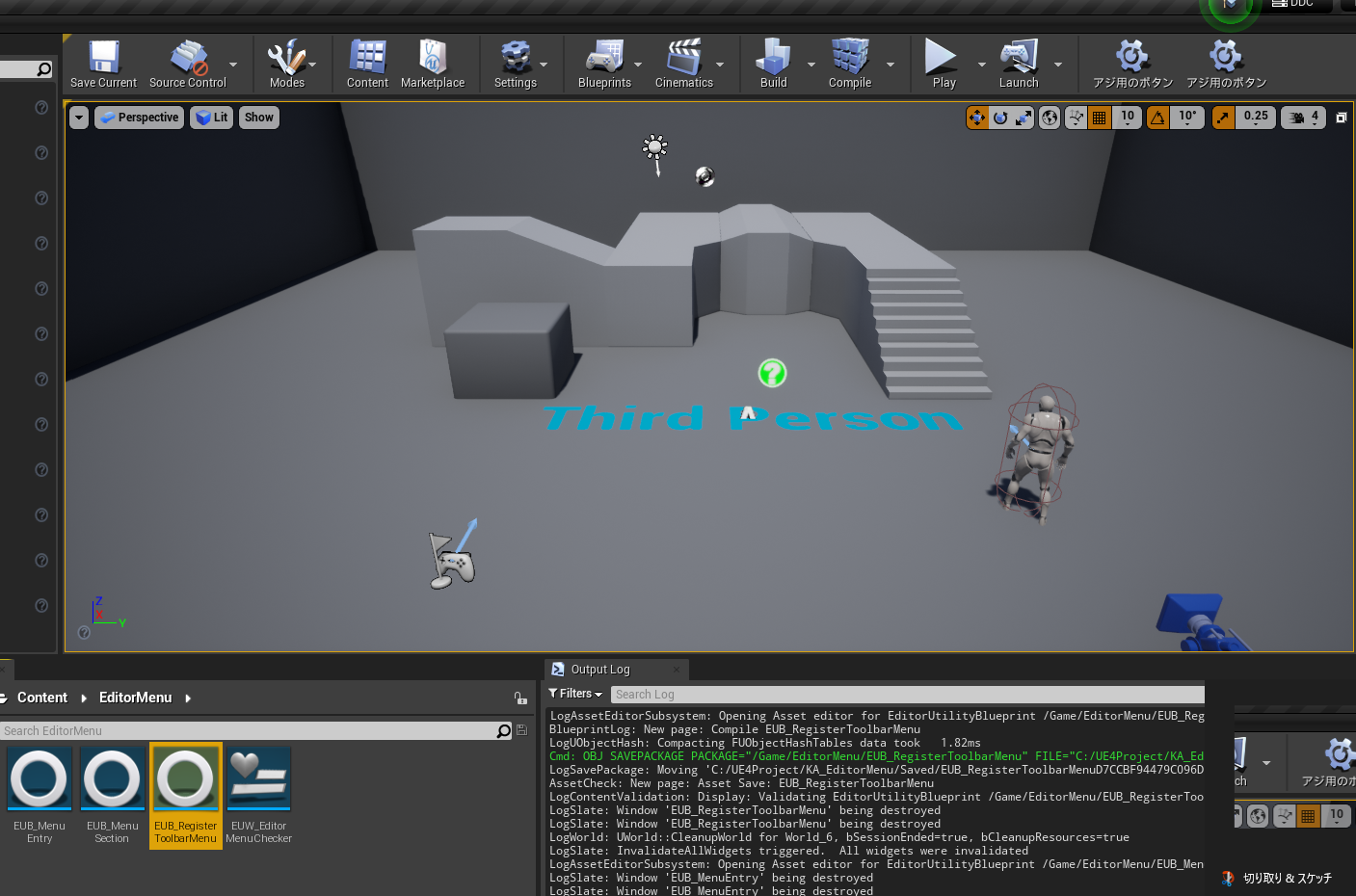Screen dimensions: 1356x896
Task: Start Play in editor
Action: pos(944,65)
